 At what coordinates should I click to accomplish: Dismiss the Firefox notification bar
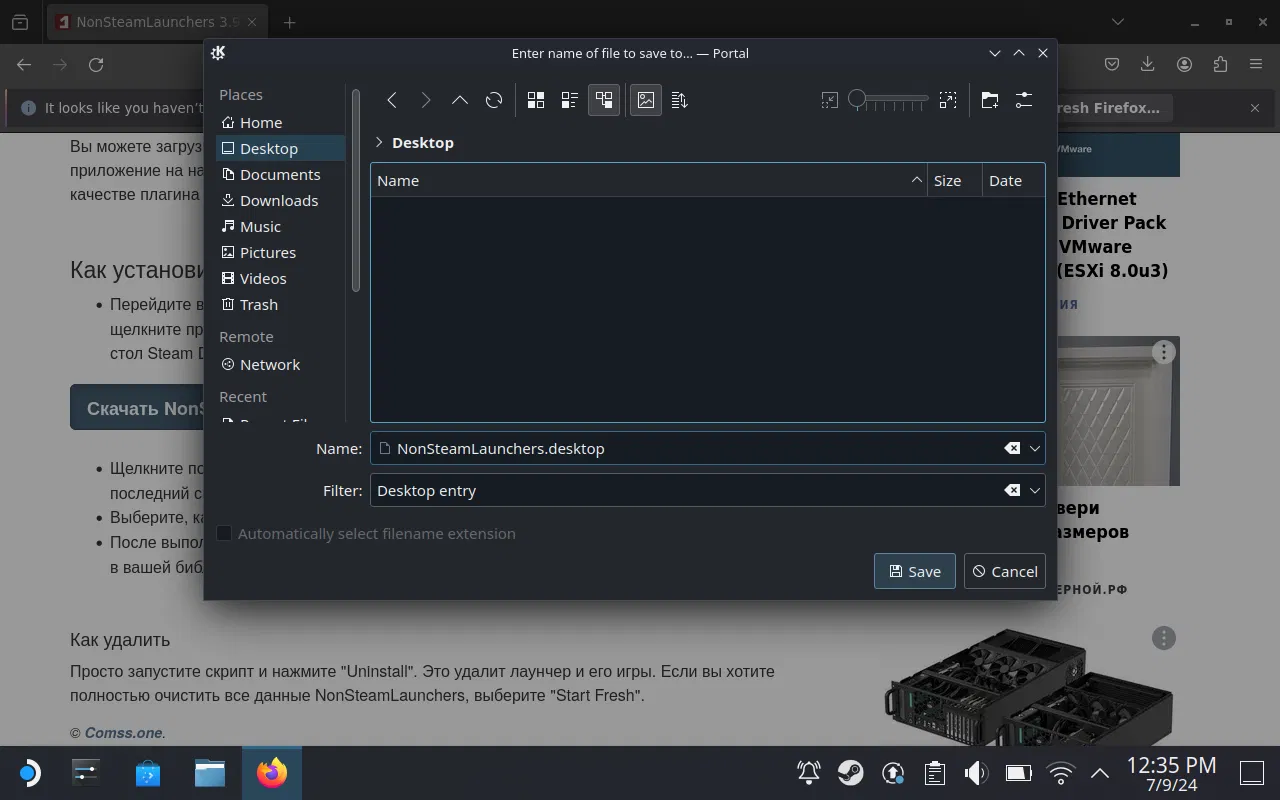coord(1255,108)
